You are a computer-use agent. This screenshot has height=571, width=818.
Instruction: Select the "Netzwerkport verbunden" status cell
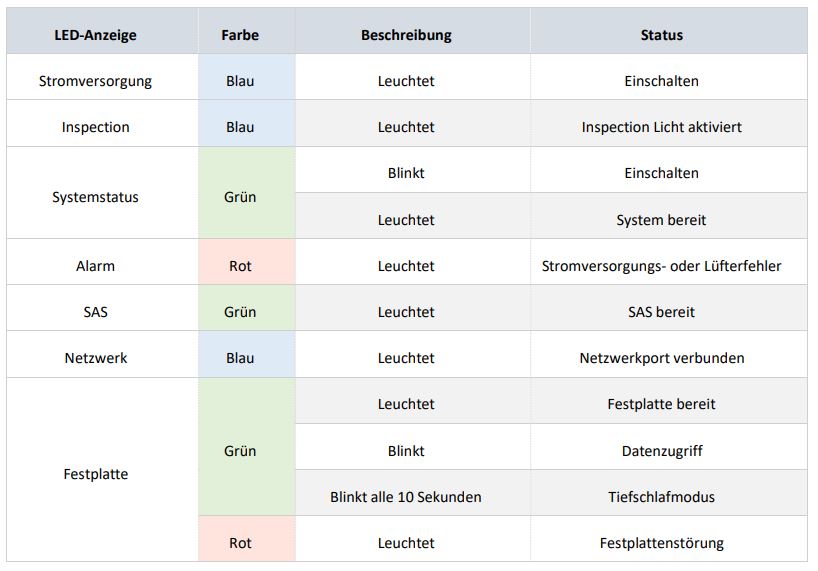pyautogui.click(x=661, y=358)
